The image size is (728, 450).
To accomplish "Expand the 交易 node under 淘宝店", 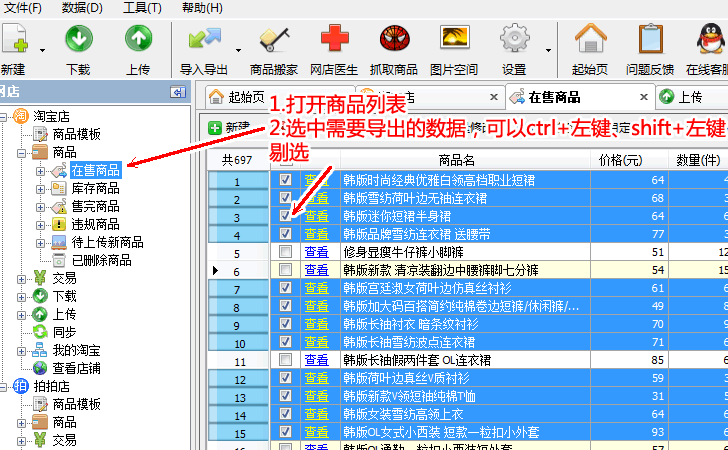I will click(21, 279).
